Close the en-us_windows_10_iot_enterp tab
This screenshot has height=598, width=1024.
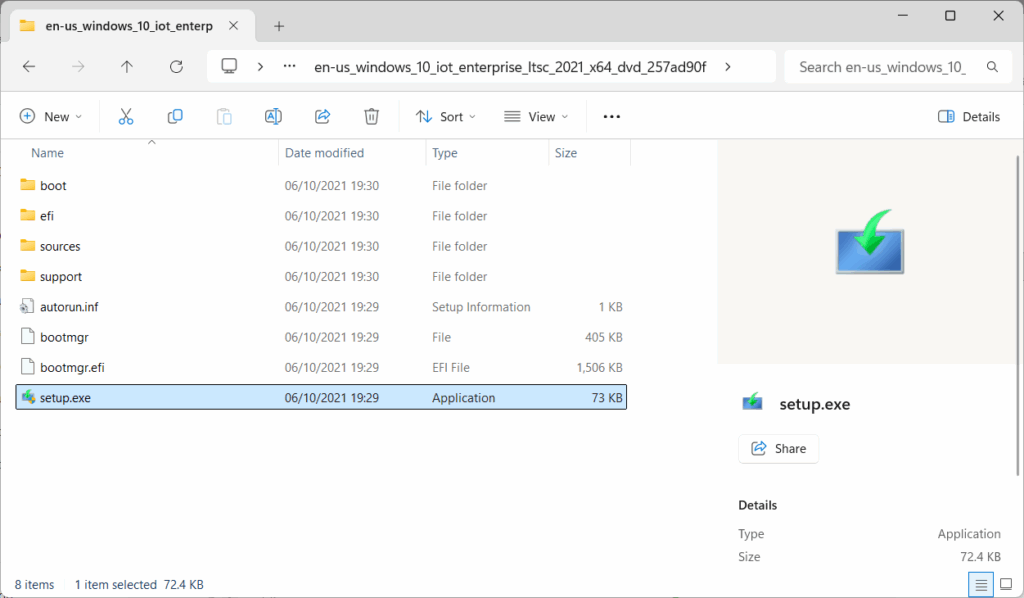tap(233, 26)
